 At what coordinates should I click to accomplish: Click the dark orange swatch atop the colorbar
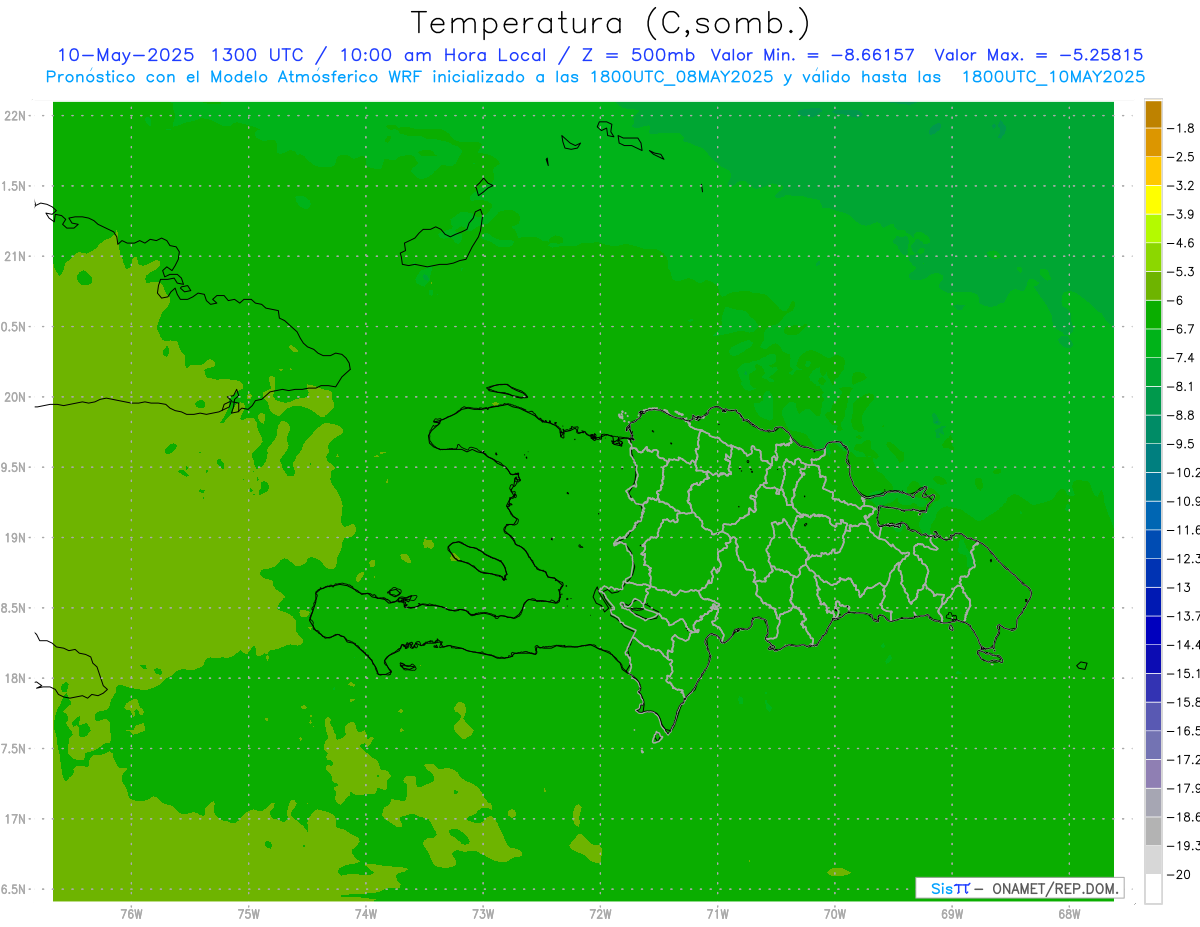pos(1153,114)
